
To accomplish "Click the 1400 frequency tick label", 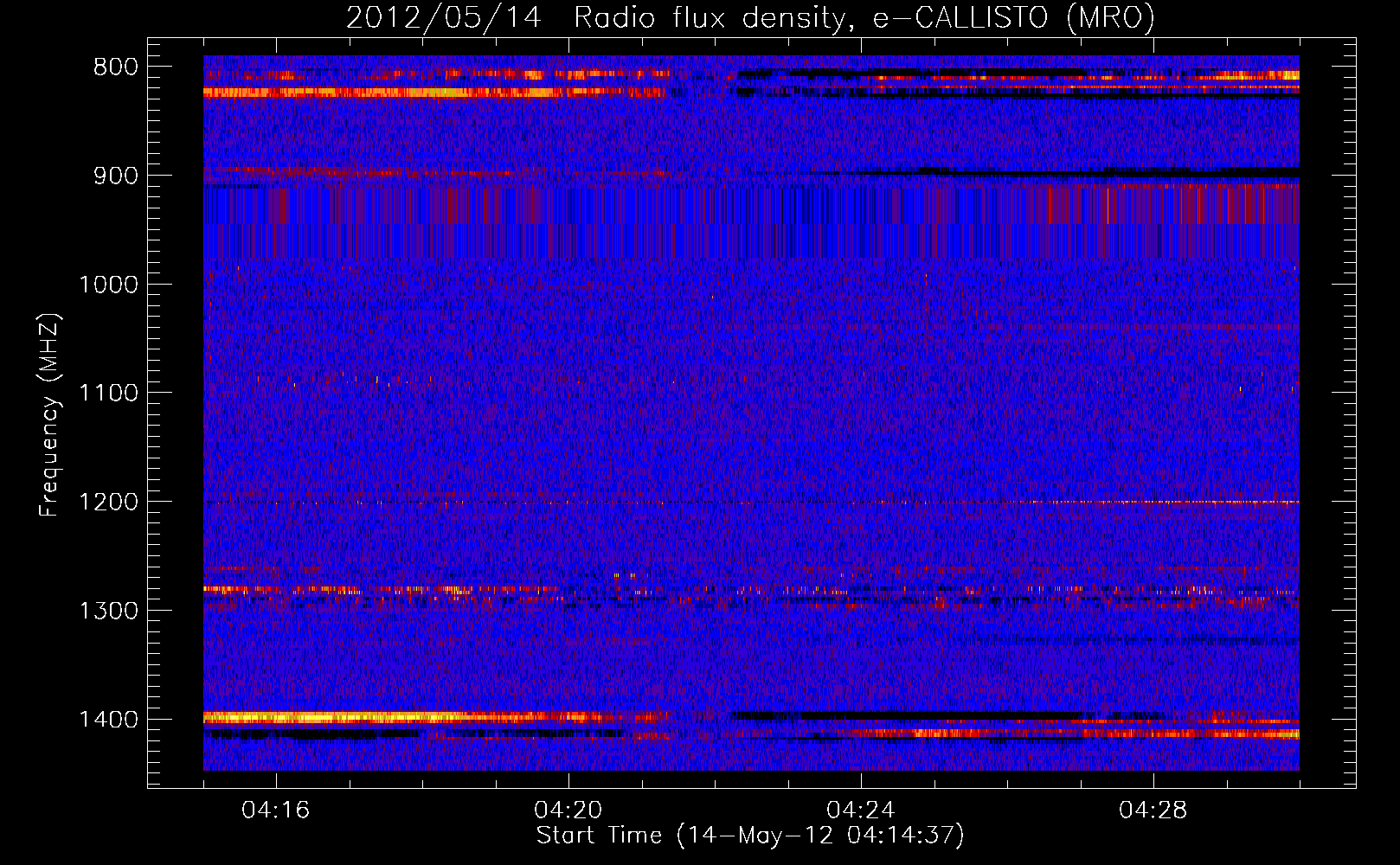I will click(x=108, y=720).
